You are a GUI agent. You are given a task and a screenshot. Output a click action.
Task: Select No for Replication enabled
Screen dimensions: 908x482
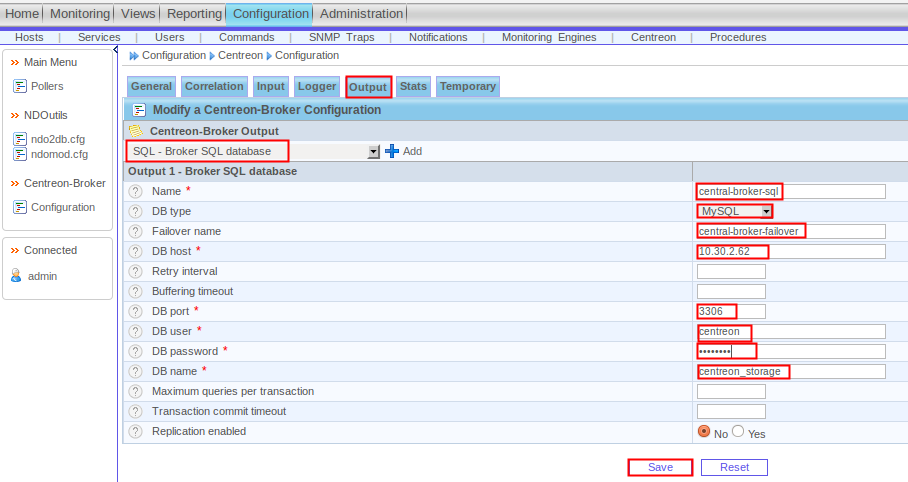[x=704, y=431]
